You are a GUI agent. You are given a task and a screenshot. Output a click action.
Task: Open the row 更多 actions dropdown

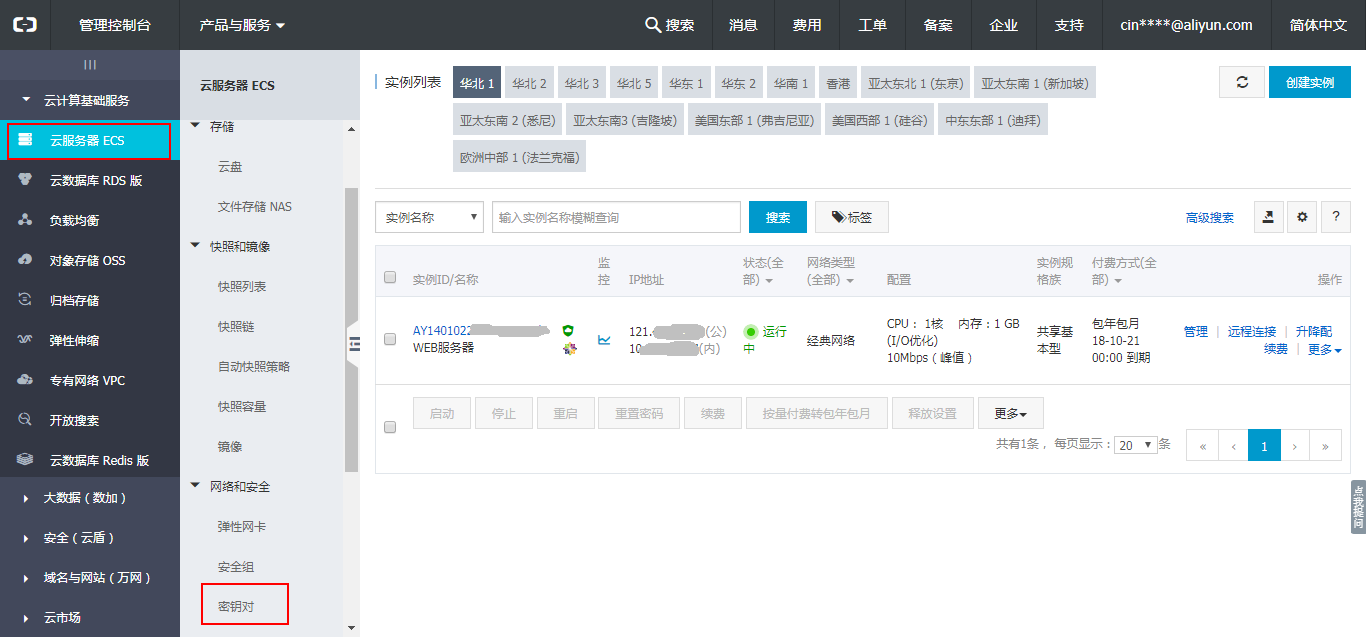pyautogui.click(x=1325, y=350)
